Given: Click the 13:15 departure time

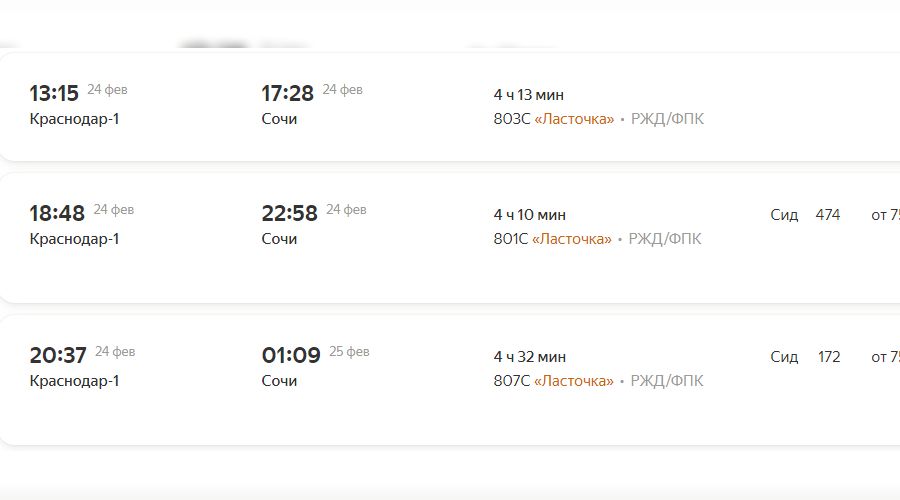Looking at the screenshot, I should click(x=54, y=94).
